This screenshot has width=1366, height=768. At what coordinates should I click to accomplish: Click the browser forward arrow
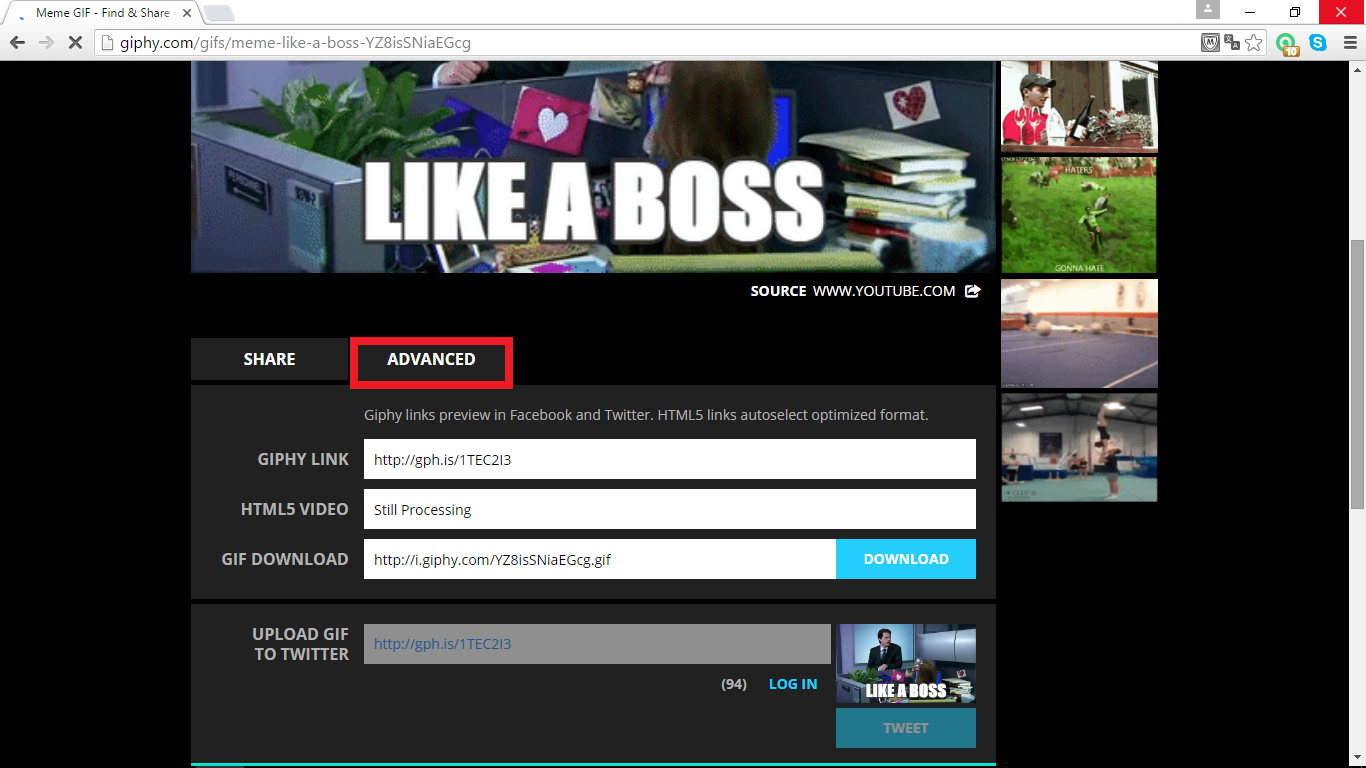pos(46,43)
